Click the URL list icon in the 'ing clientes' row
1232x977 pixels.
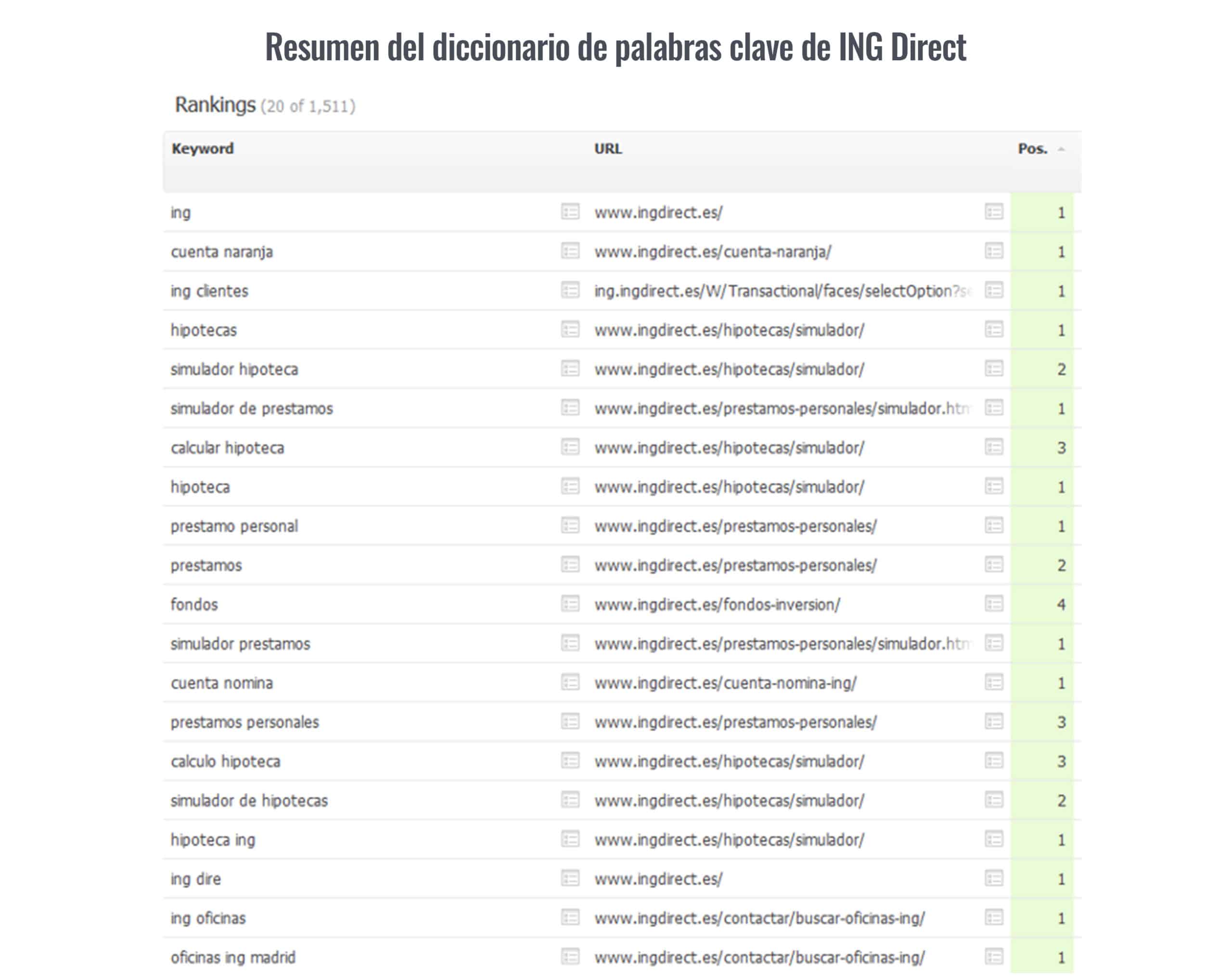[x=994, y=290]
